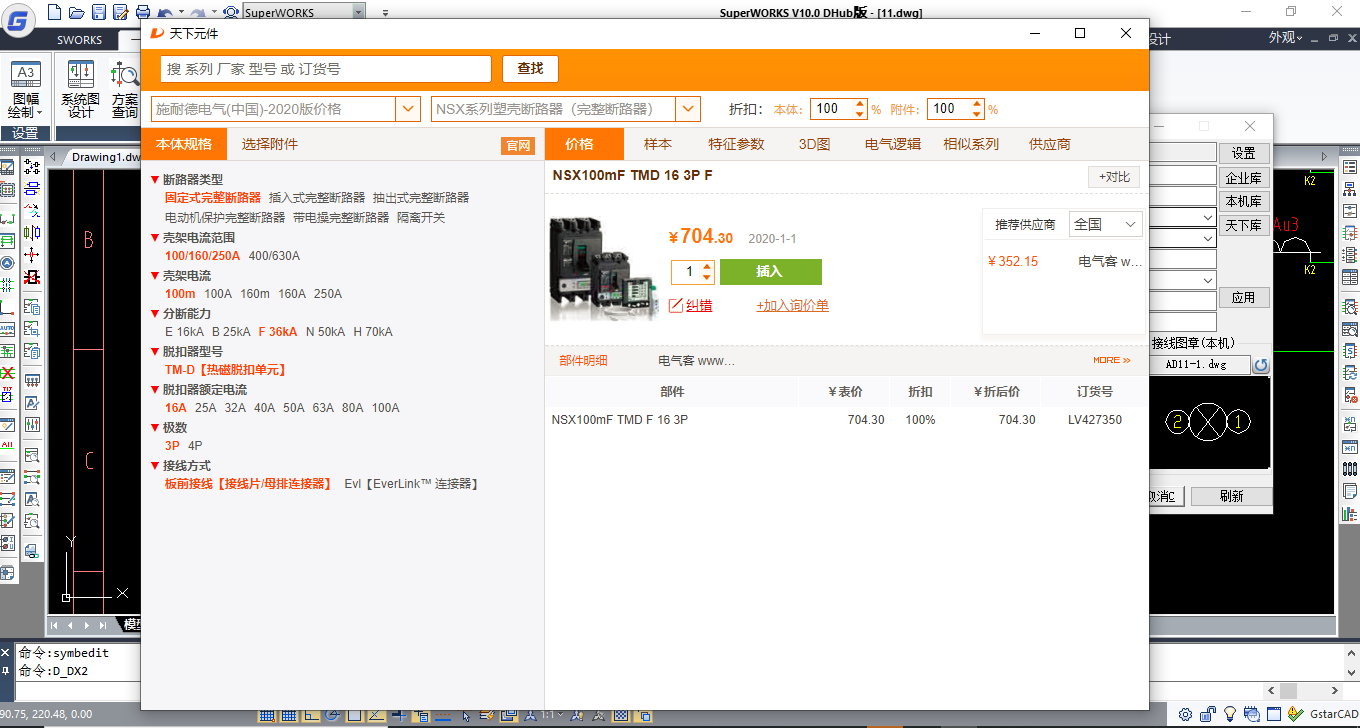Open the GstarCAD application menu logo
The image size is (1360, 728).
(18, 18)
